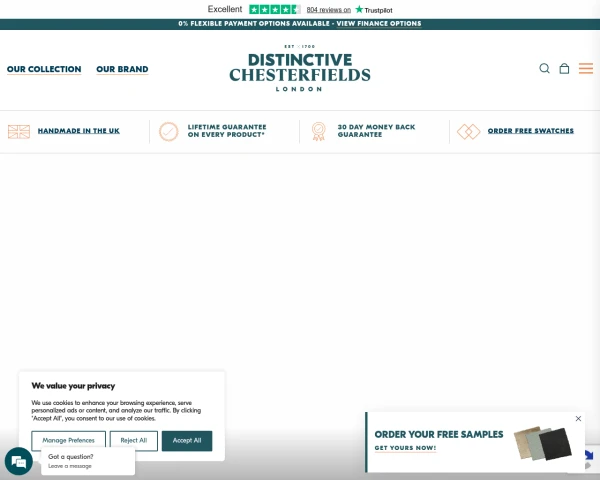600x480 pixels.
Task: Click View Finance Options link
Action: (379, 24)
